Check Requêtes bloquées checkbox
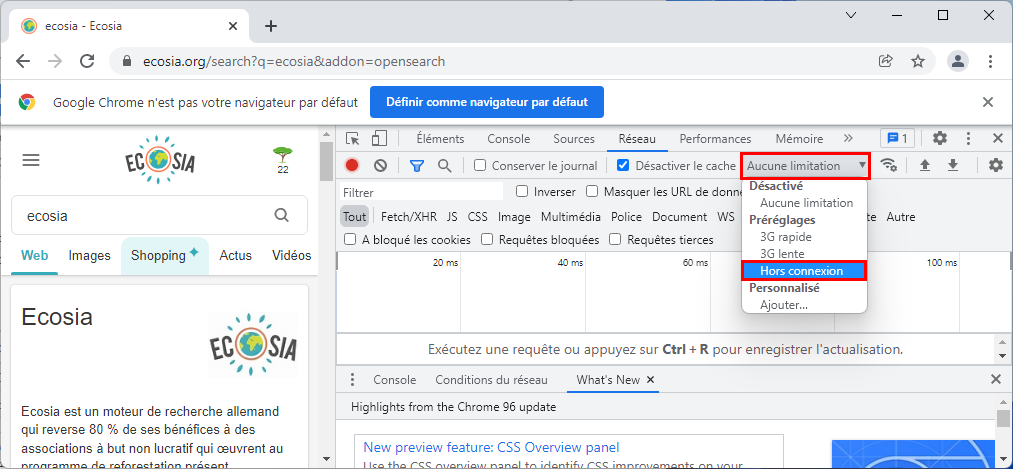Screen dimensions: 1013x469 coord(487,240)
